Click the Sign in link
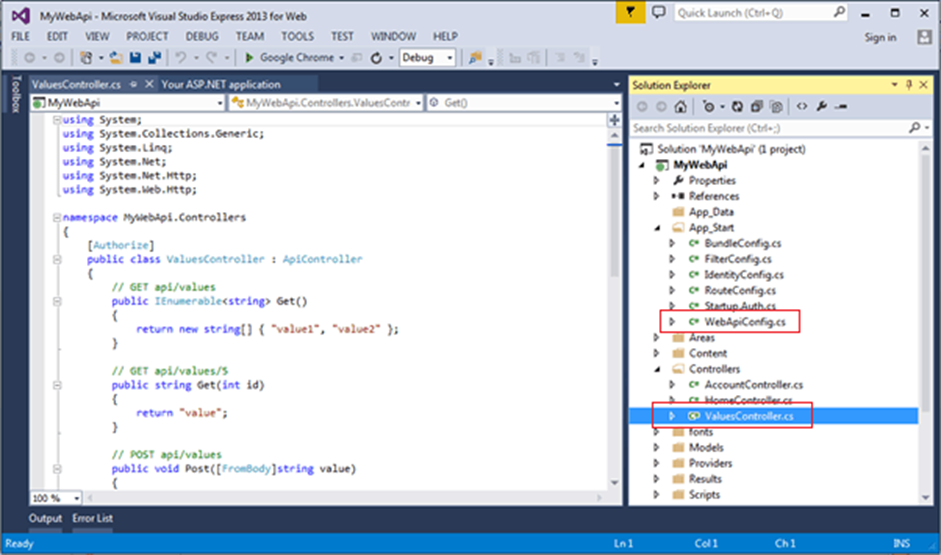Screen dimensions: 941x555 pyautogui.click(x=880, y=37)
